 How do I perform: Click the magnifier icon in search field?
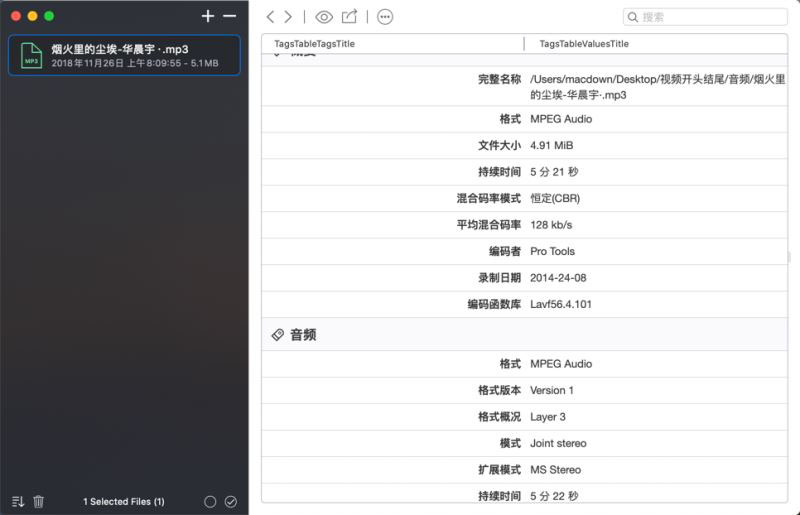pos(633,17)
